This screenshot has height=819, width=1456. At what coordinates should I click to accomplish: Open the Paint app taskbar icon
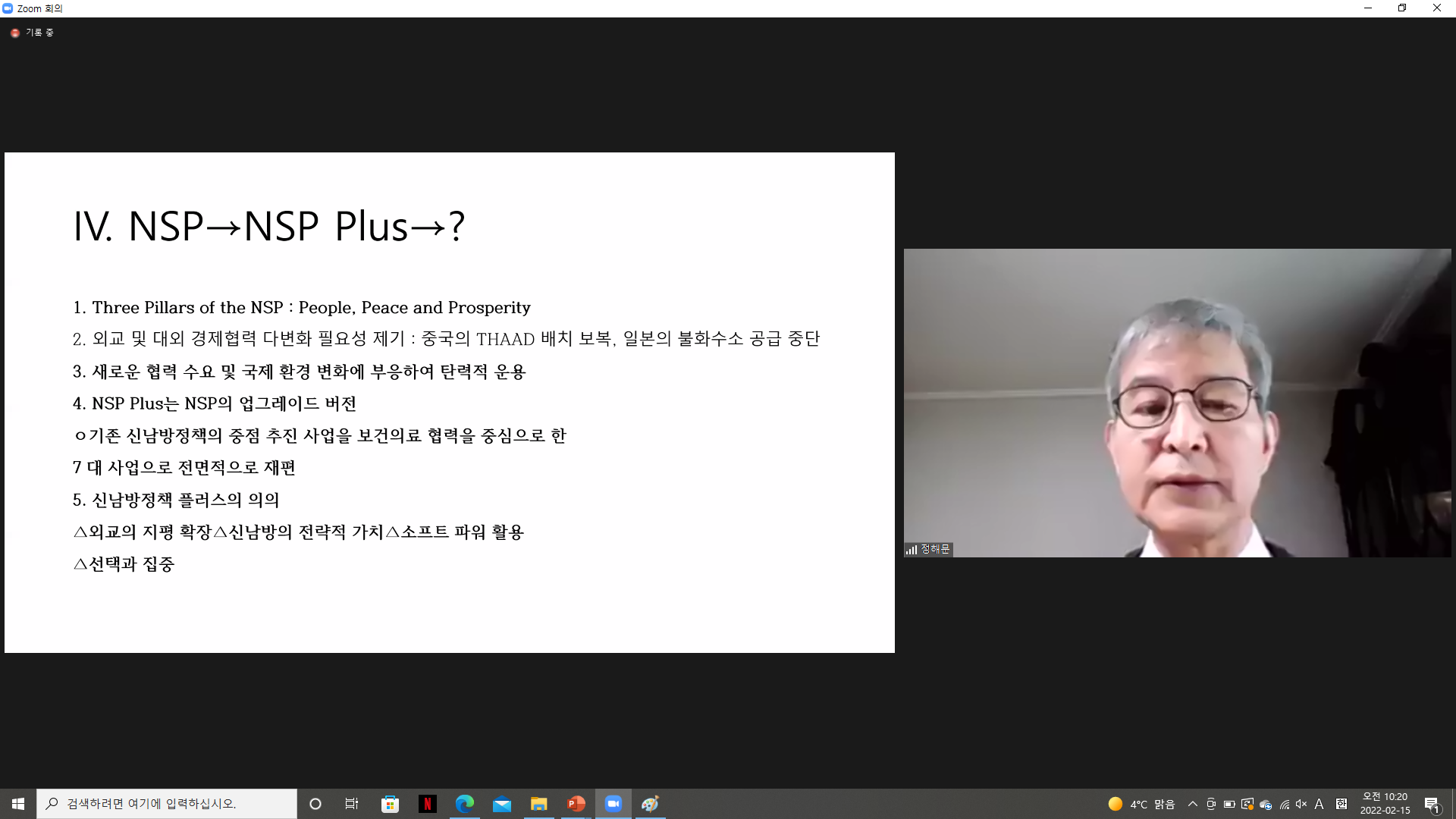(650, 804)
